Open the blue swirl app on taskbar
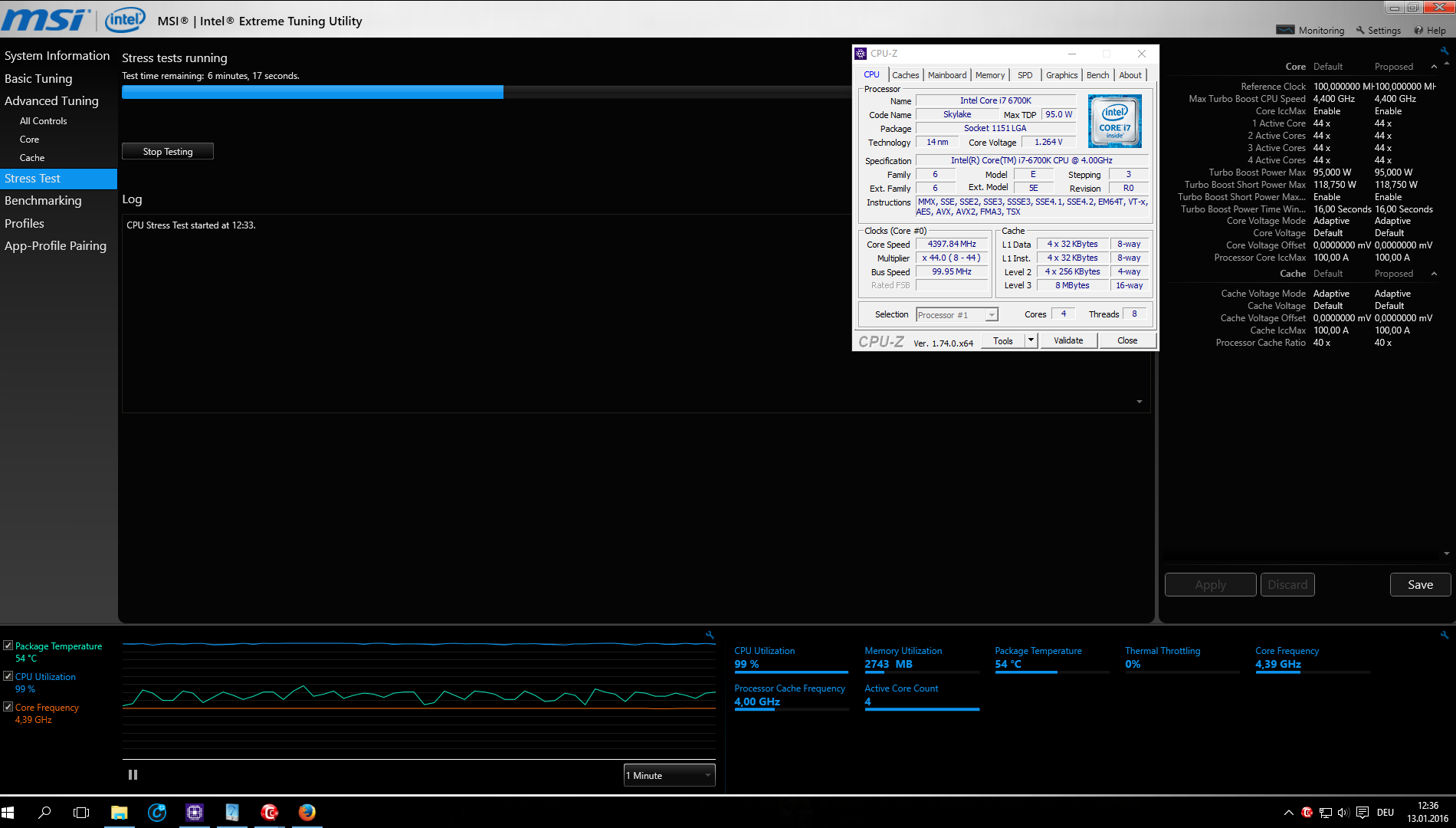 click(x=156, y=812)
